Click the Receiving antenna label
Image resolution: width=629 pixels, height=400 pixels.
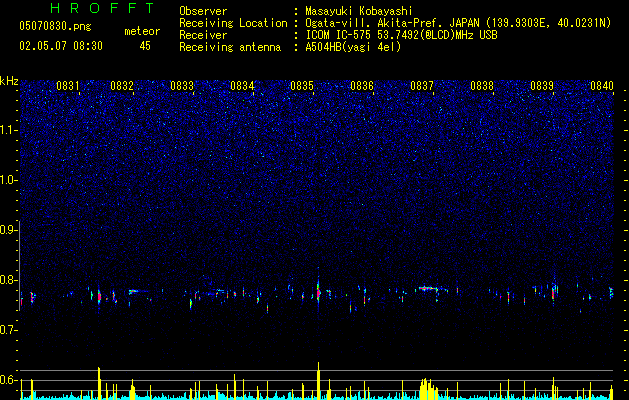230,47
